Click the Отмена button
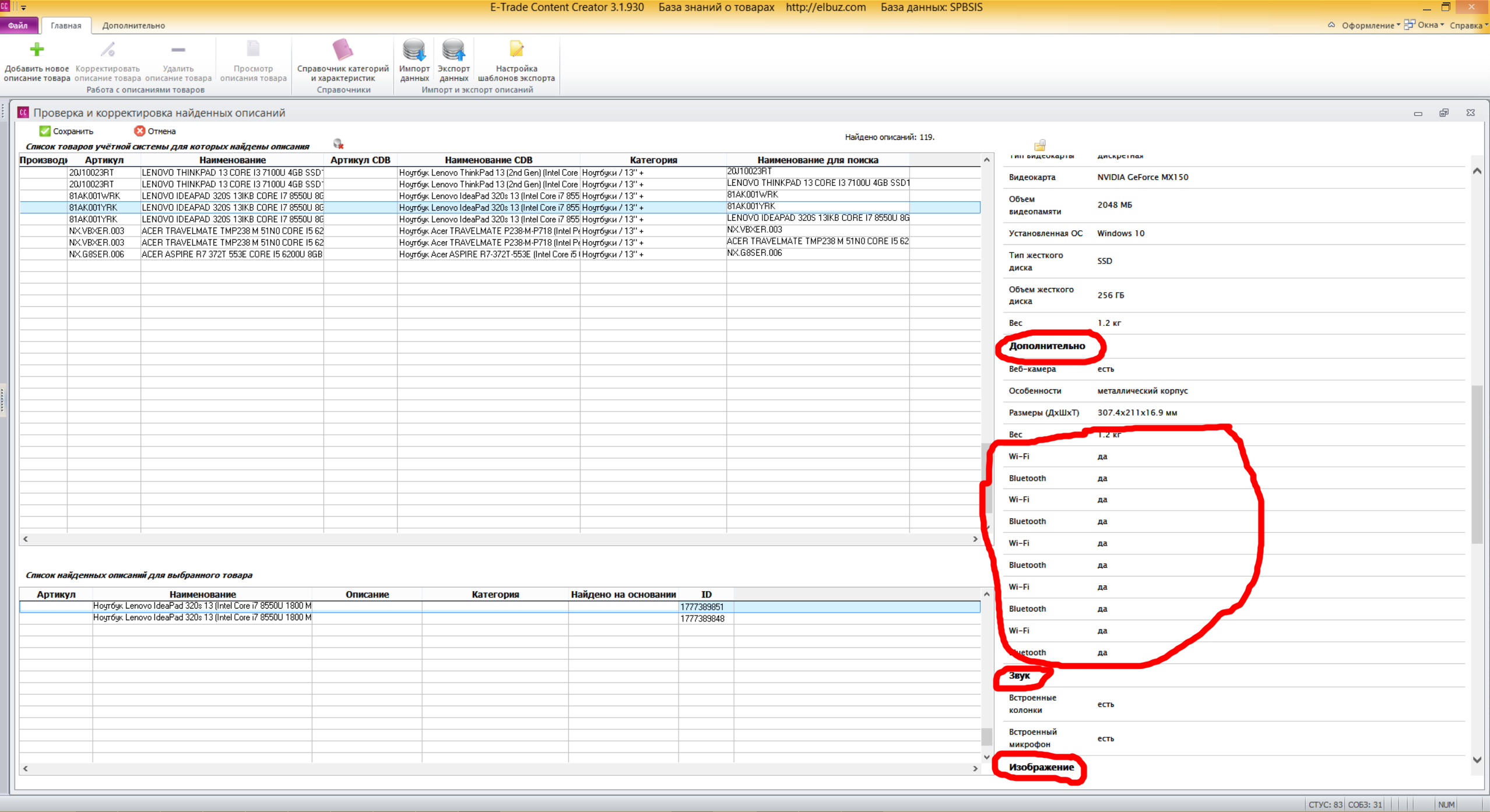The image size is (1490, 812). click(155, 131)
